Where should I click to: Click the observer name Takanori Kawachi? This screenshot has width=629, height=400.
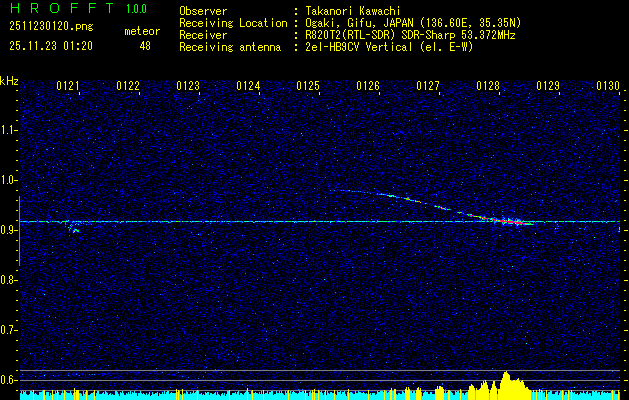tap(354, 10)
